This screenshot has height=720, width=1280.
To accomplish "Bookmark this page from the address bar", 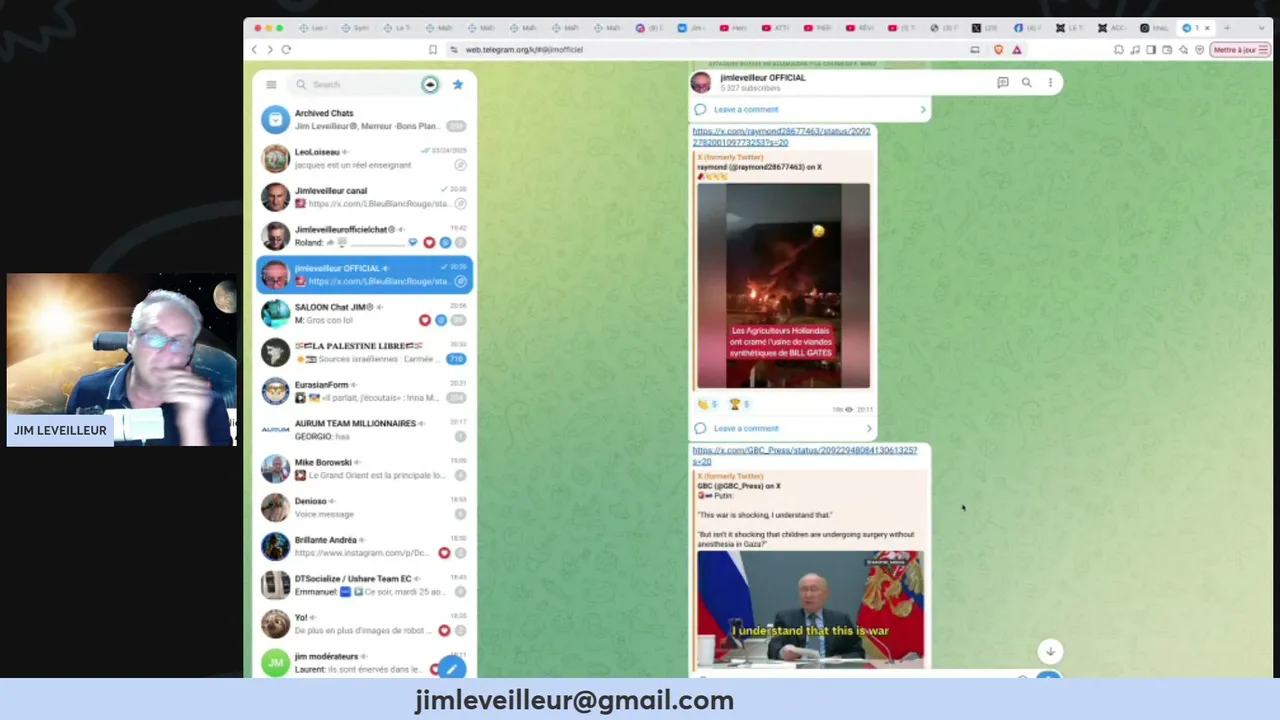I will 433,50.
